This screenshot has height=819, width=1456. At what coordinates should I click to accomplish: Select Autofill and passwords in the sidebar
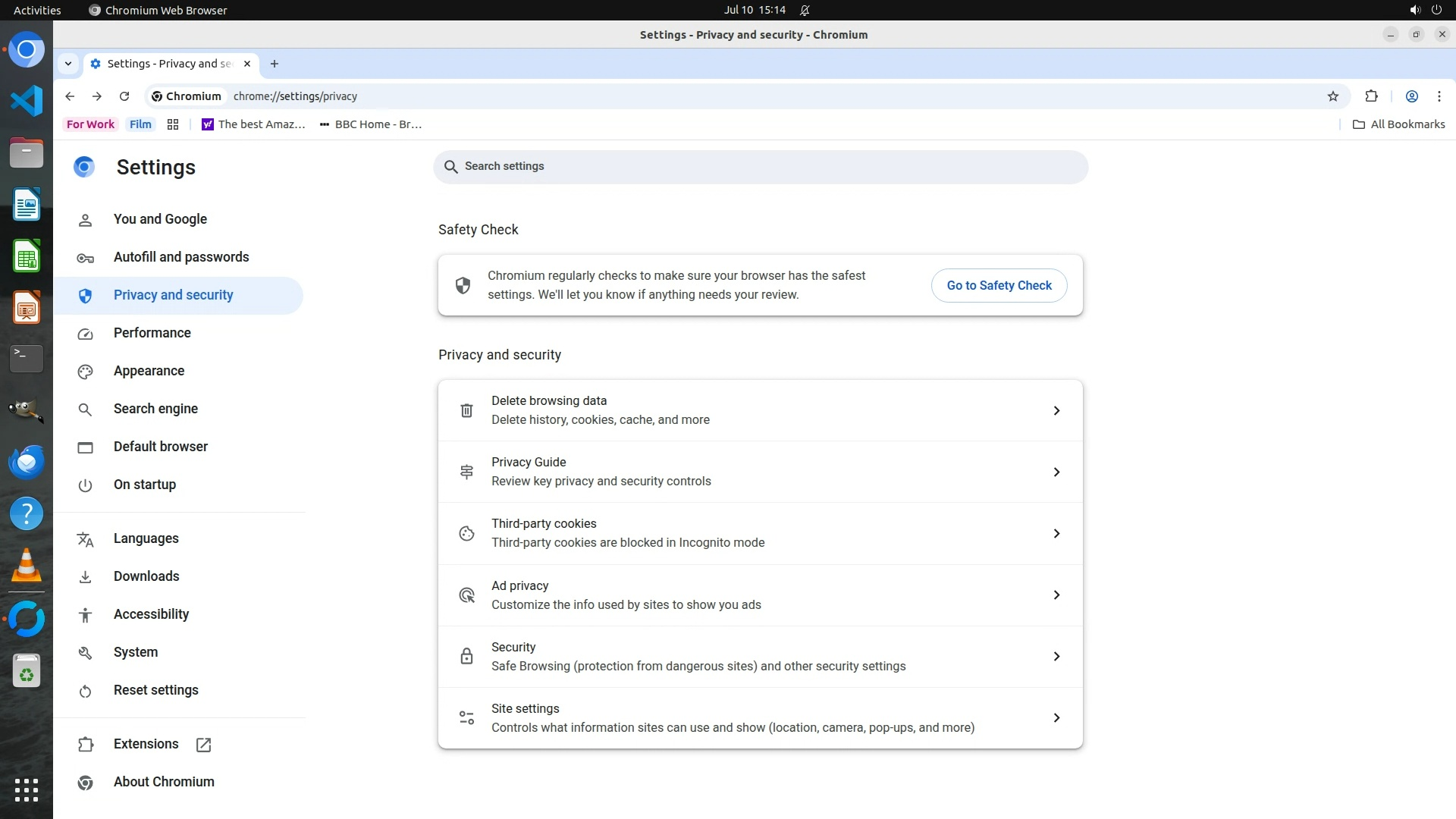pyautogui.click(x=180, y=257)
